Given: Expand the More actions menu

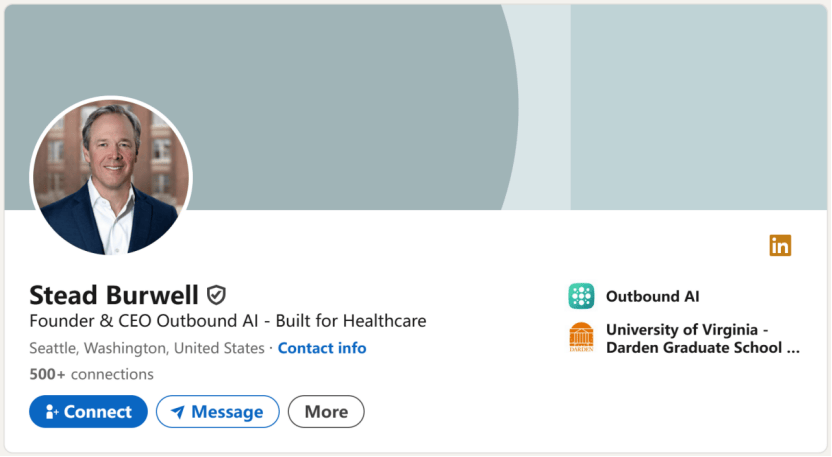Looking at the screenshot, I should (326, 411).
